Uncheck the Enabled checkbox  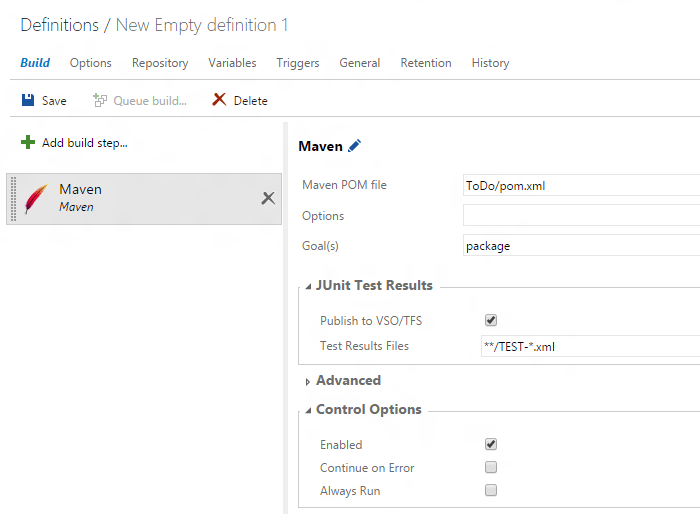[491, 444]
